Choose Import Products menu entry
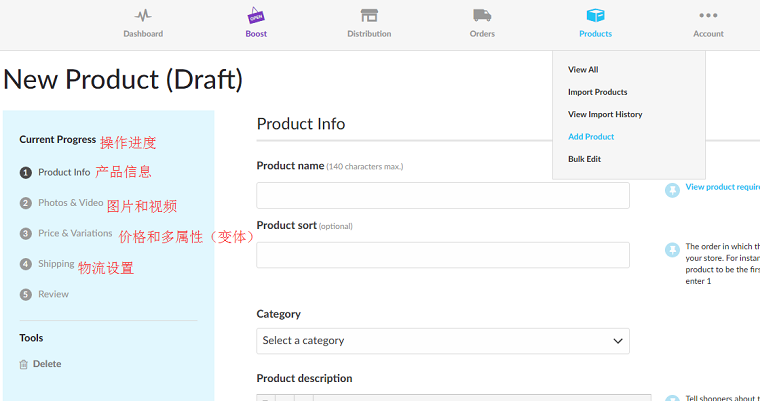The height and width of the screenshot is (401, 760). point(598,92)
